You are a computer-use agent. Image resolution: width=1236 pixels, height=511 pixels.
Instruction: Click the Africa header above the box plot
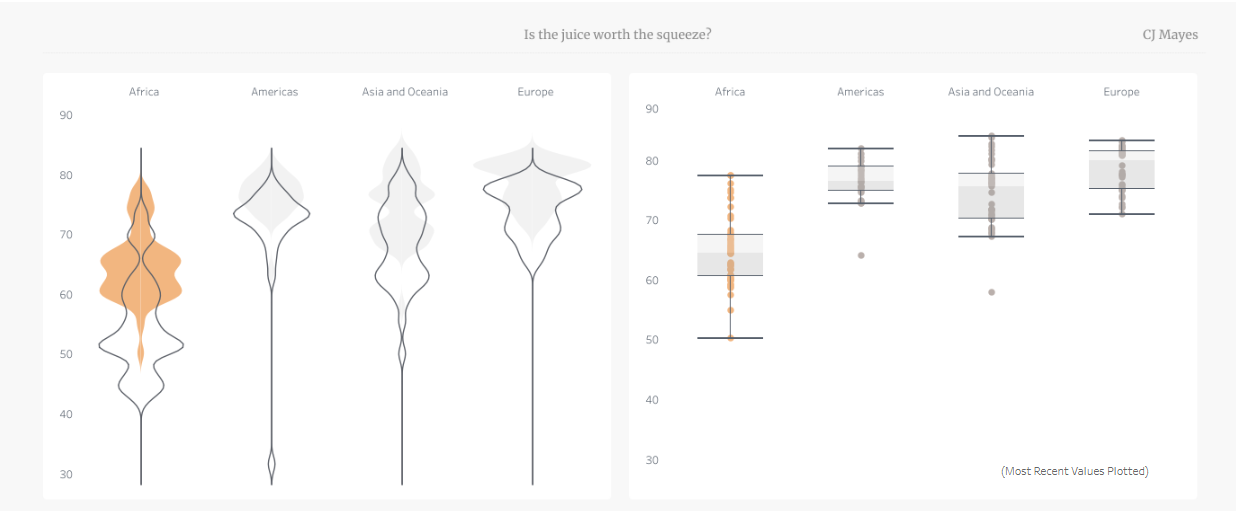pos(730,92)
